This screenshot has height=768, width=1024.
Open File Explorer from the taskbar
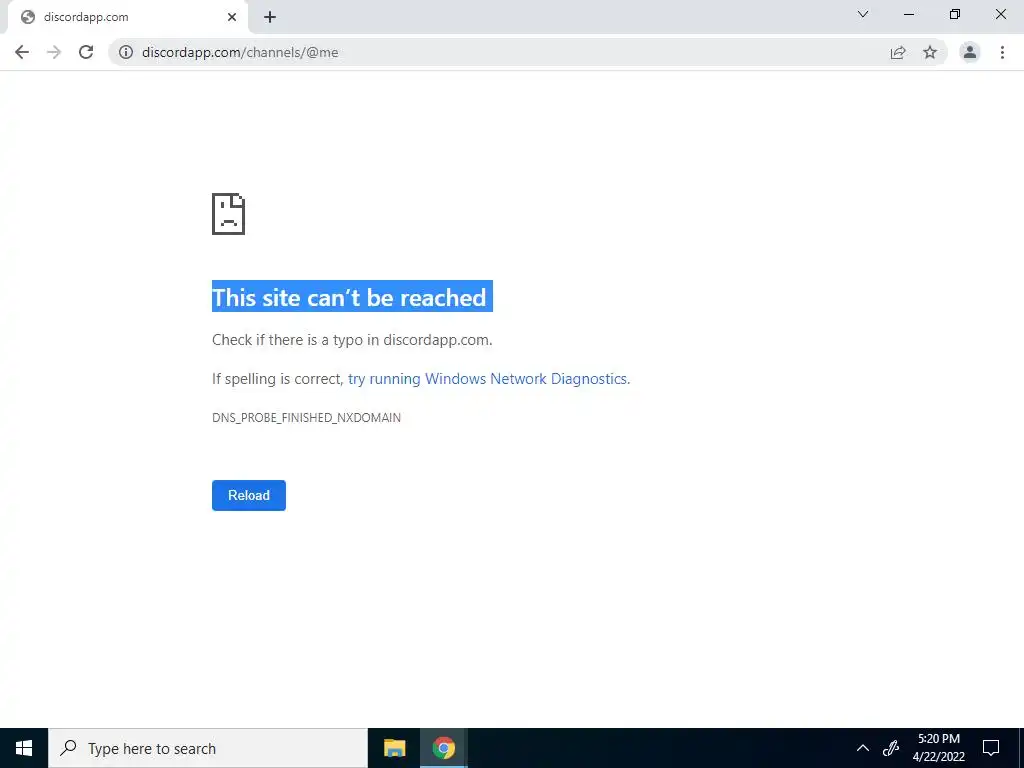click(394, 748)
